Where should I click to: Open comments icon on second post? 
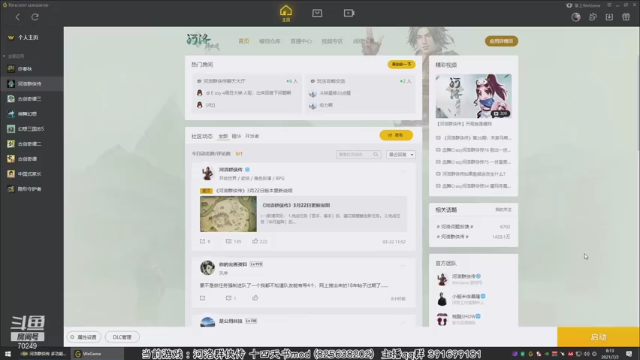[229, 298]
